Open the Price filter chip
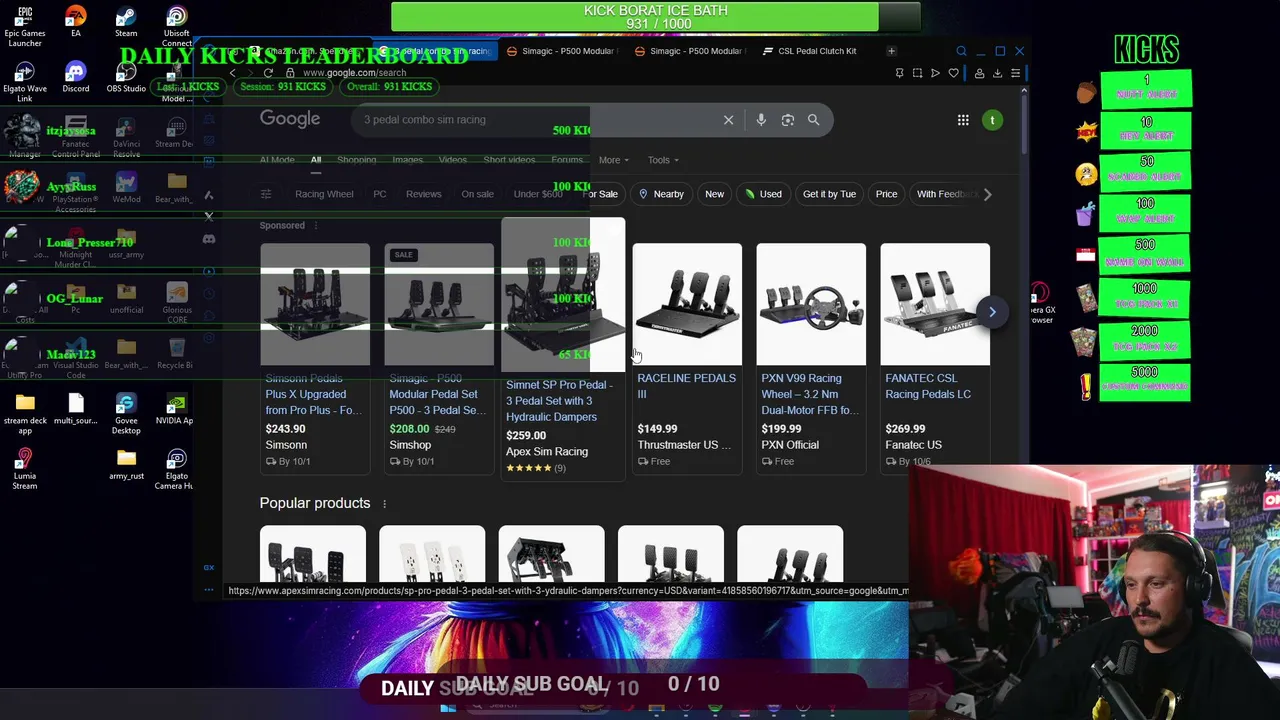Screen dimensions: 1280x720 pos(886,194)
